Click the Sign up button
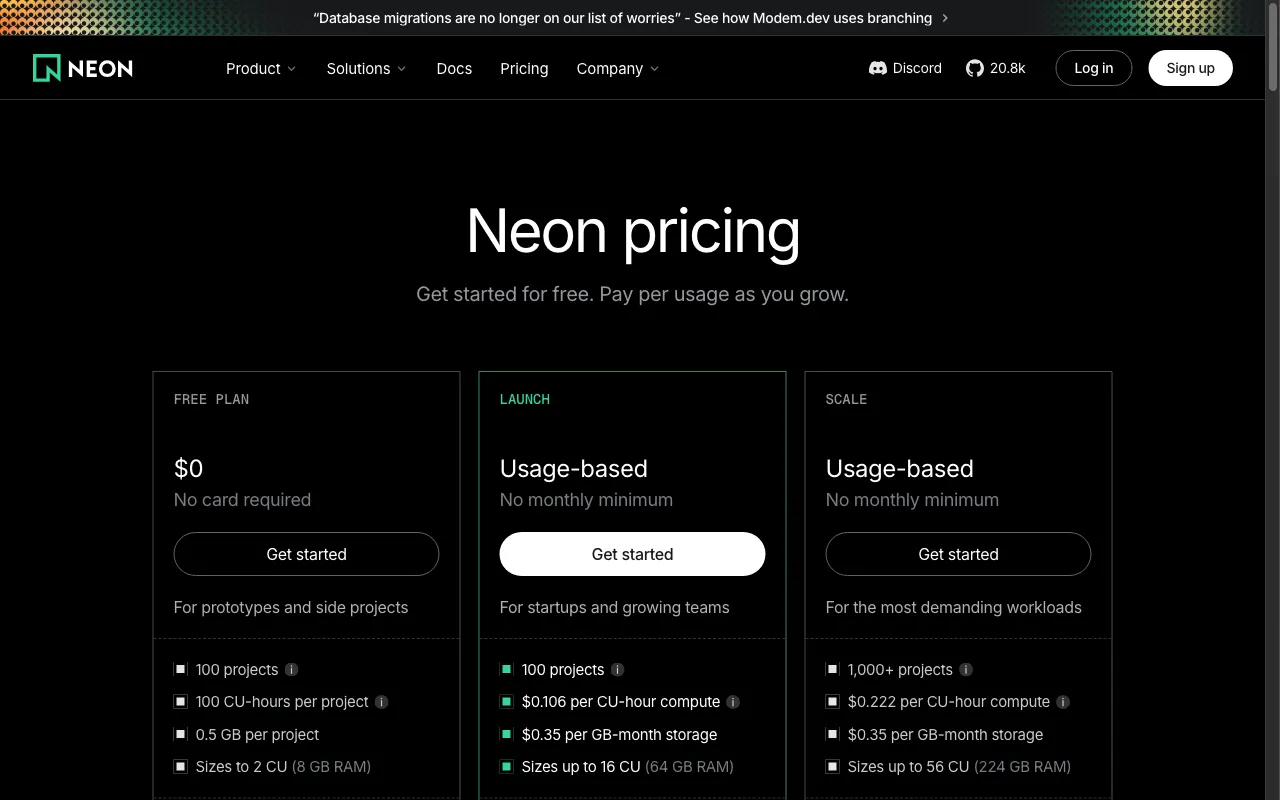Viewport: 1280px width, 800px height. 1190,68
